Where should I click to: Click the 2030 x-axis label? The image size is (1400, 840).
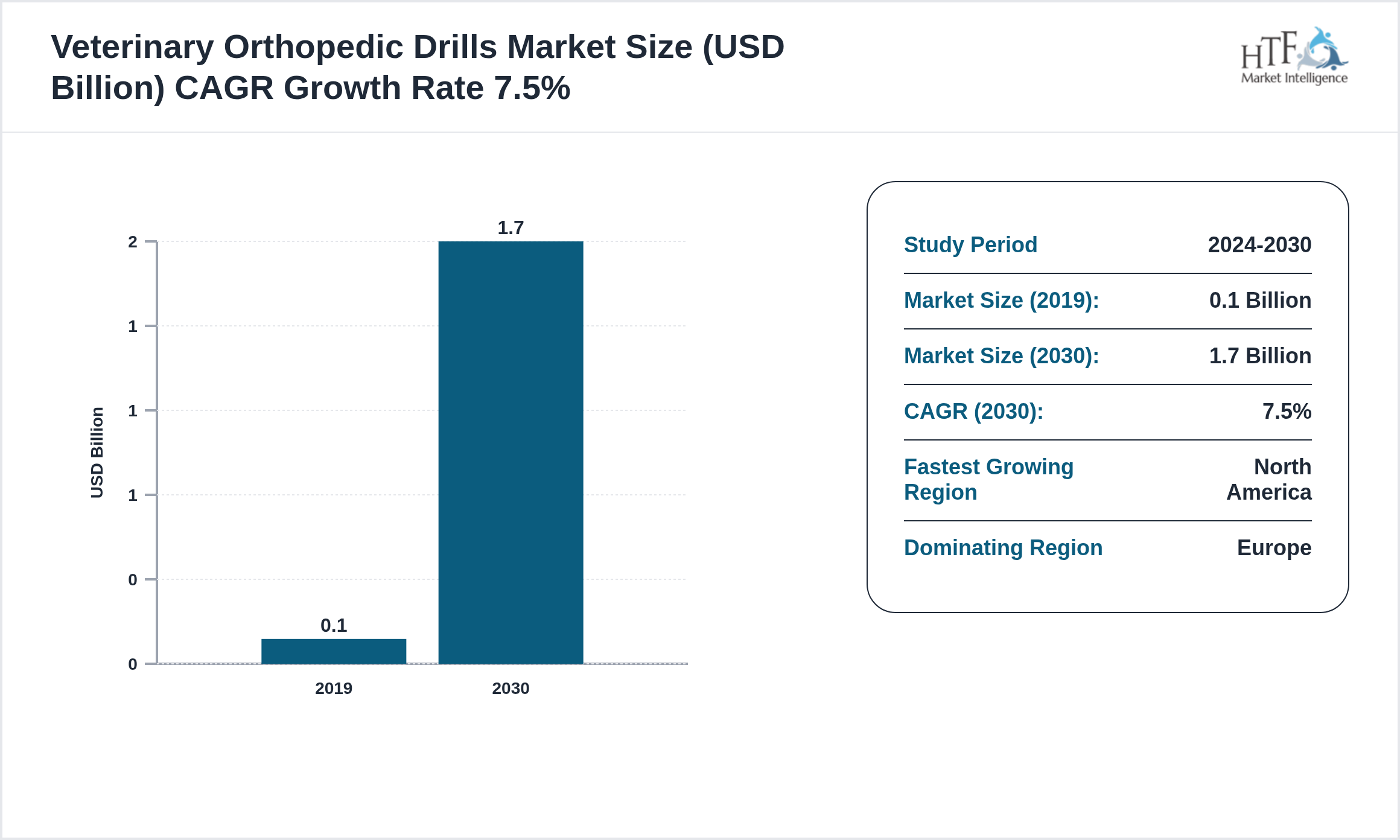point(511,688)
